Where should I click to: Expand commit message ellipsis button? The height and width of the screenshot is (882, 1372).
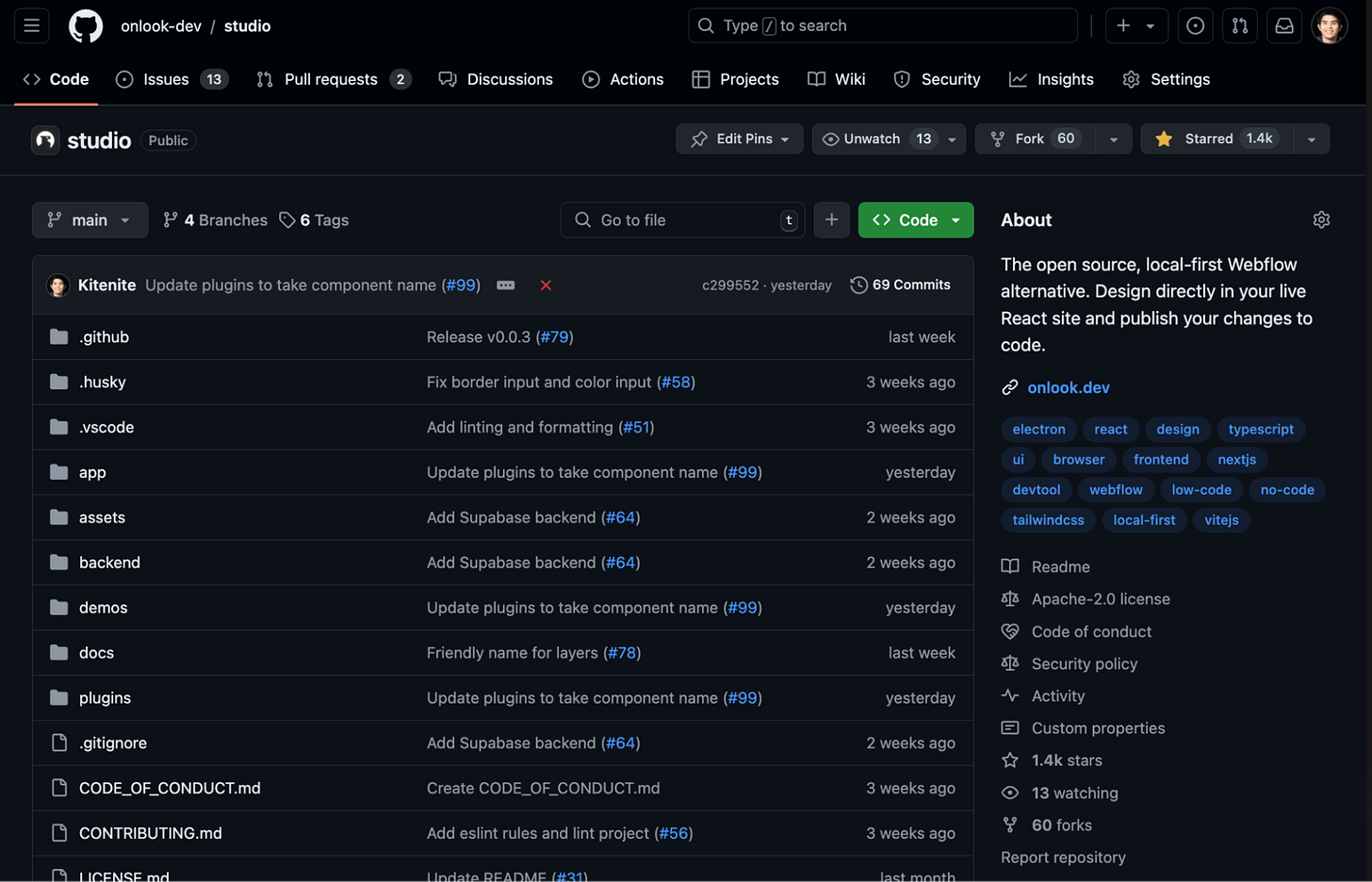tap(506, 285)
